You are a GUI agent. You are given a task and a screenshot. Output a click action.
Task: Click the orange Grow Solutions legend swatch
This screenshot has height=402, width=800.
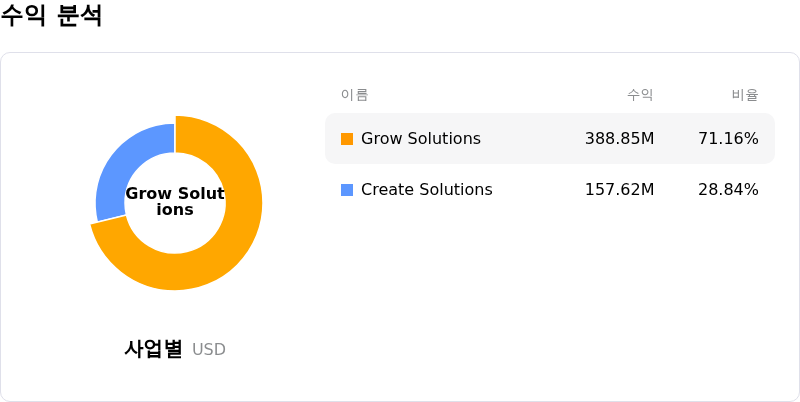(x=347, y=139)
